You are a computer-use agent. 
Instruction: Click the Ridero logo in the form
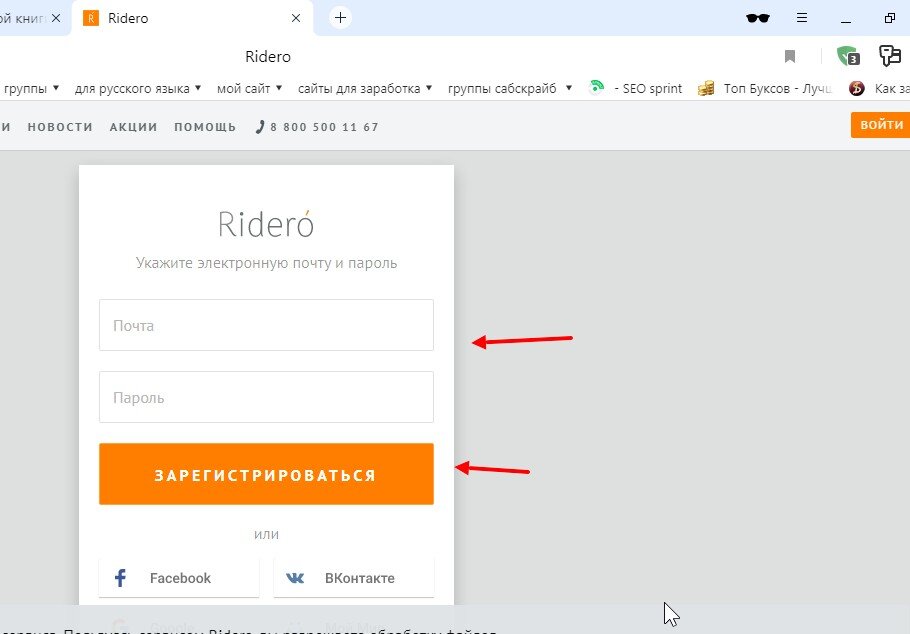(266, 224)
